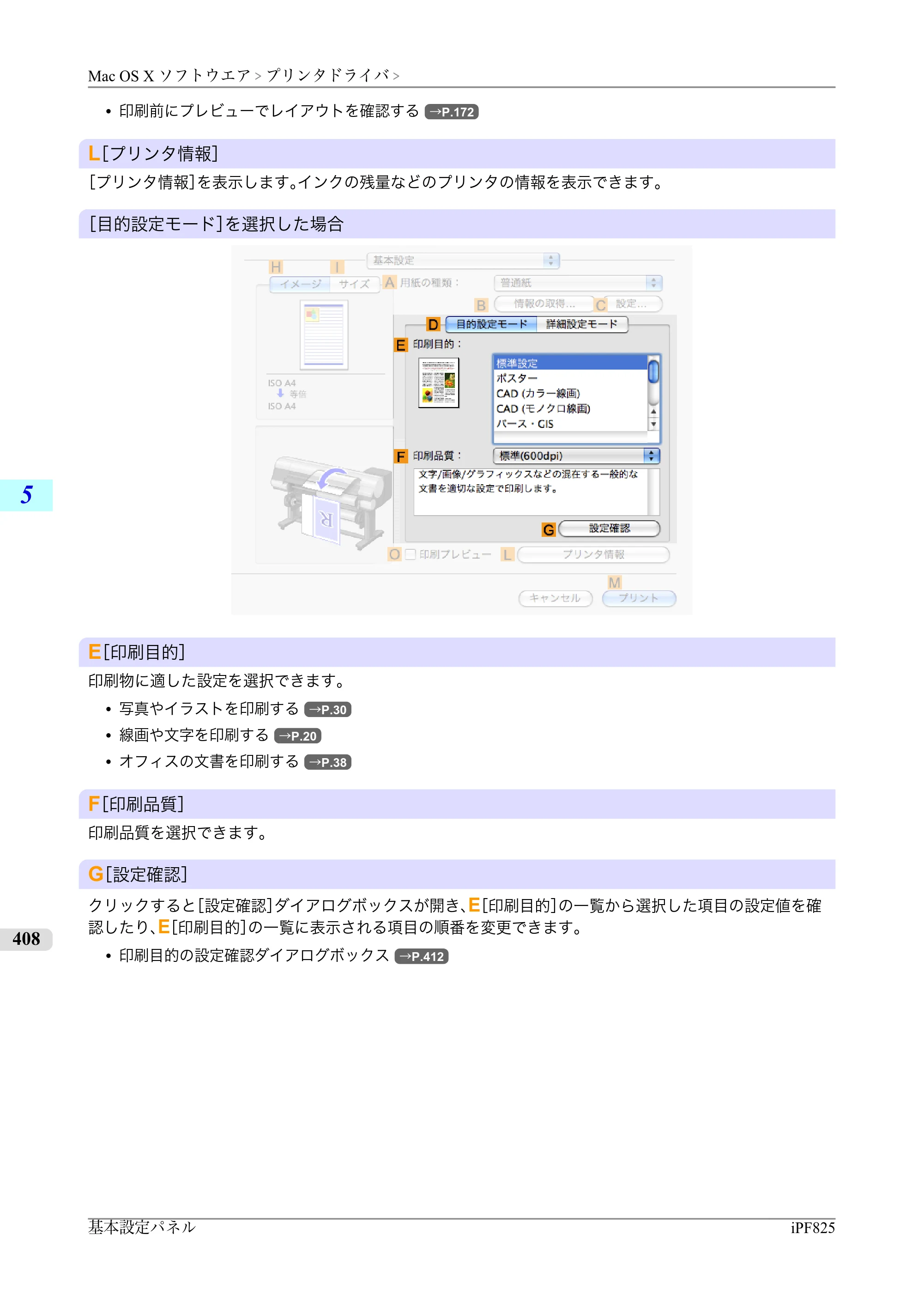This screenshot has height=1307, width=924.
Task: Toggle the 印刷プレビュー checkbox
Action: [411, 554]
